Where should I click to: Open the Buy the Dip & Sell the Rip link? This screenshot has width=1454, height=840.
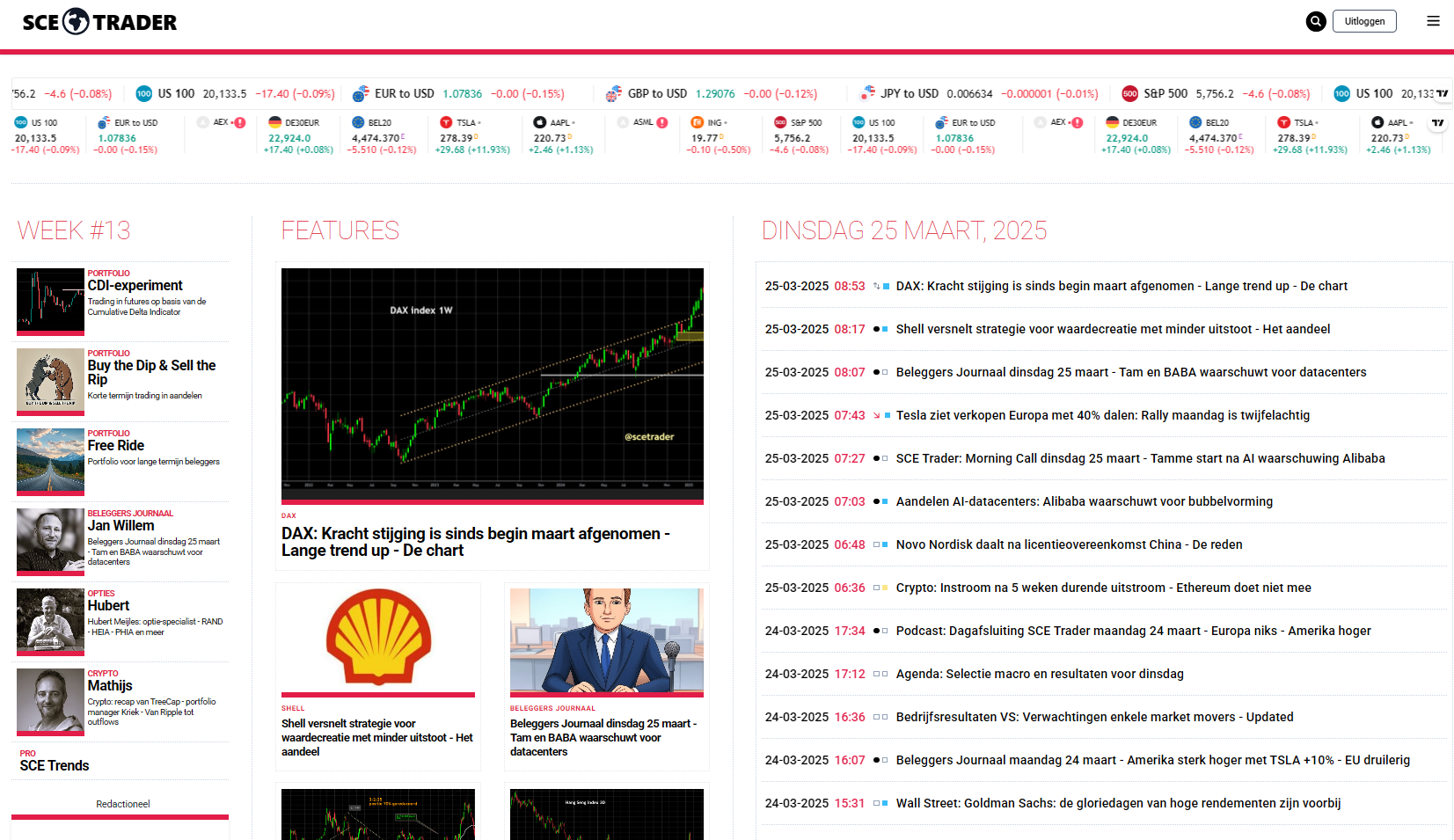point(151,372)
